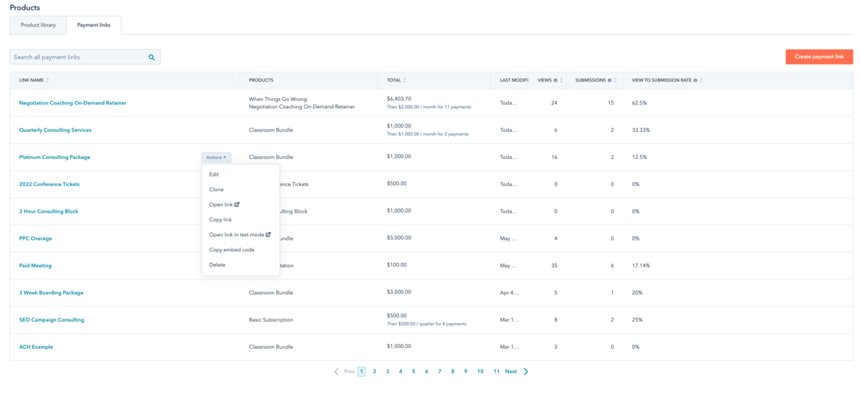This screenshot has height=401, width=860.
Task: Click info icon beside View to Submission Rate
Action: (x=695, y=81)
